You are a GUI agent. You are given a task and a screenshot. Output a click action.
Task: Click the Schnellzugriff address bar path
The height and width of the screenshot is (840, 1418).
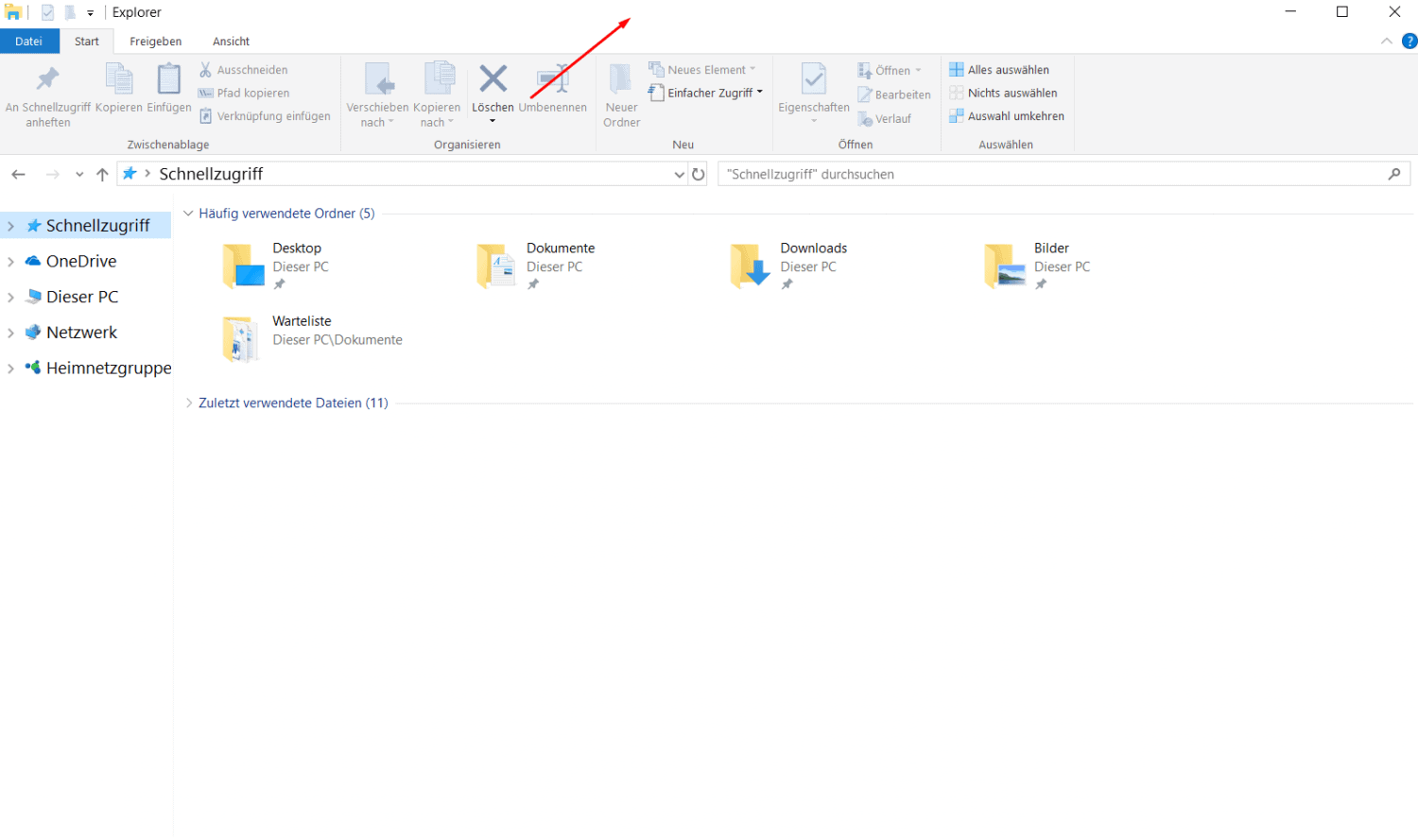(211, 174)
